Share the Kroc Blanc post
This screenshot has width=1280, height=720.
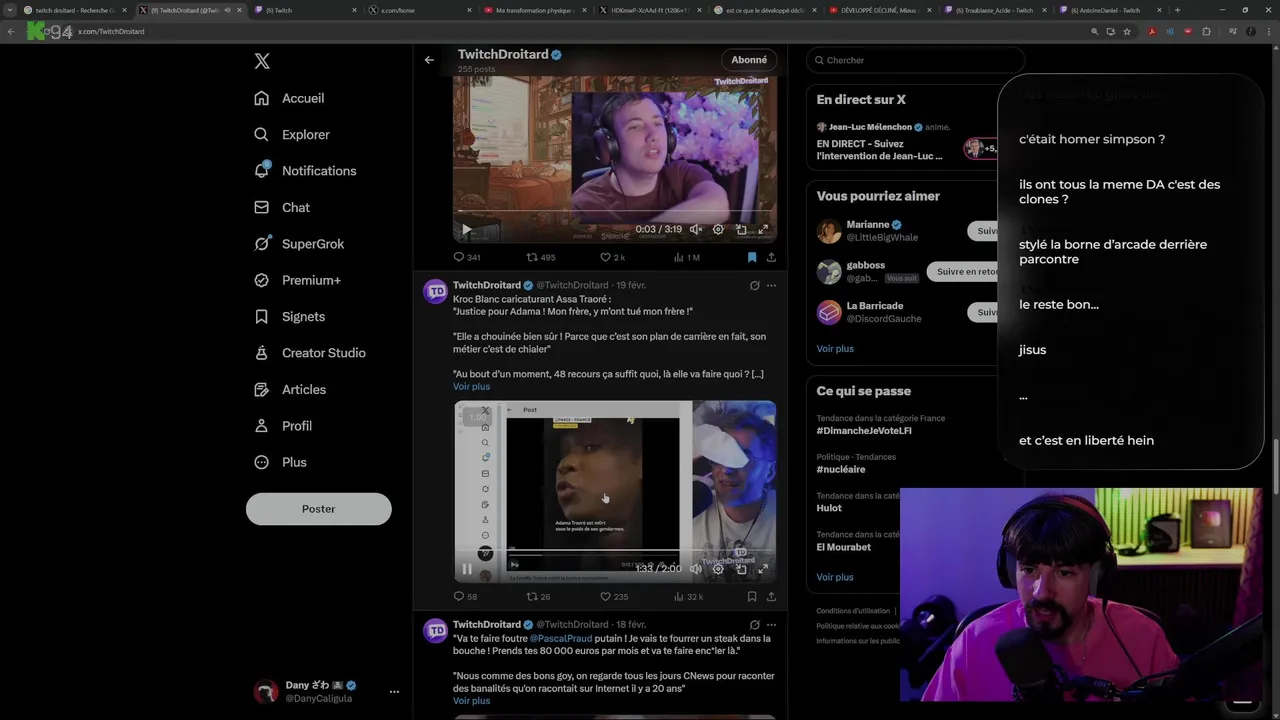tap(771, 596)
